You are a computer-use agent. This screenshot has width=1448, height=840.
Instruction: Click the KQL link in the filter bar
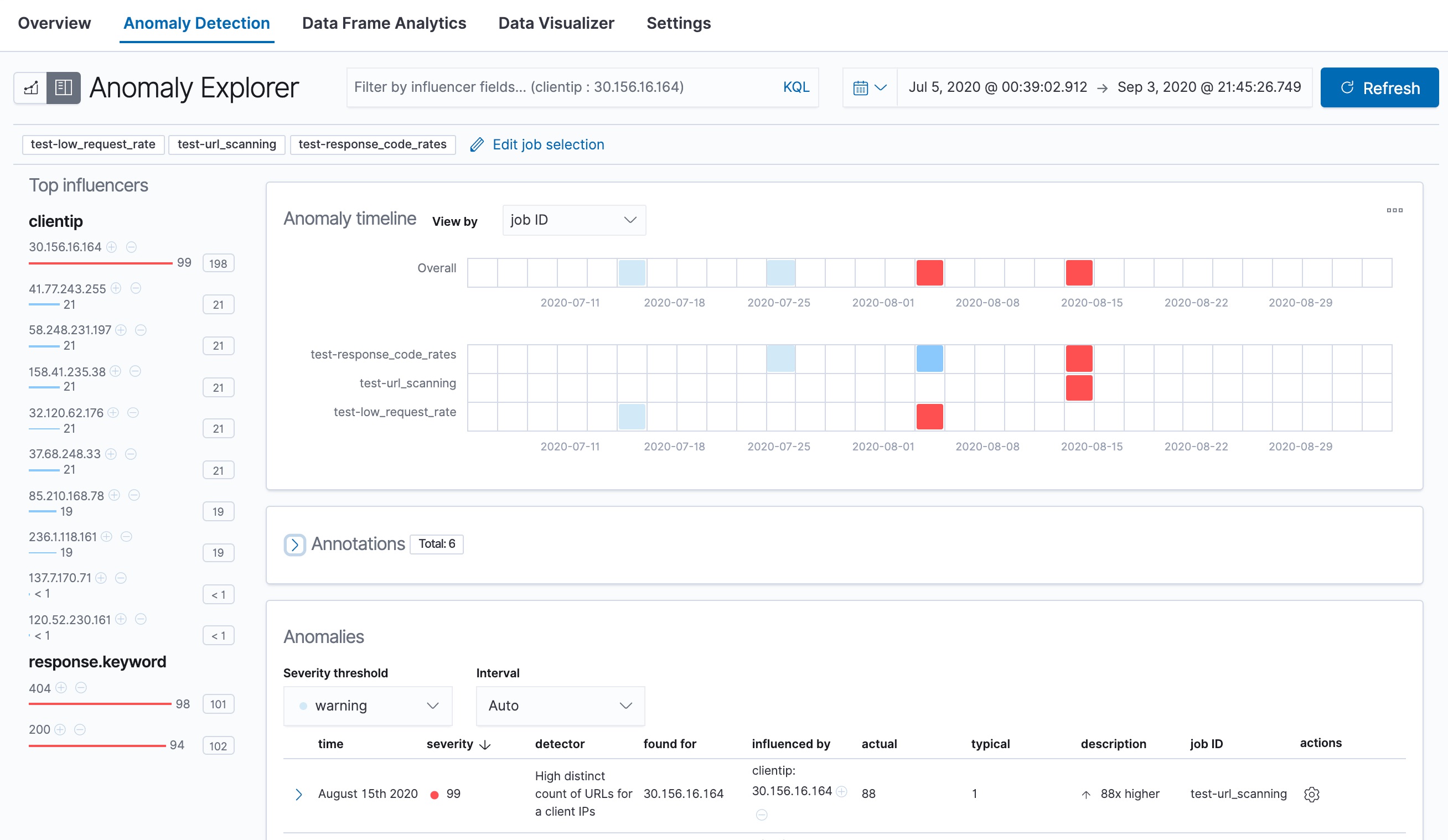[x=796, y=87]
